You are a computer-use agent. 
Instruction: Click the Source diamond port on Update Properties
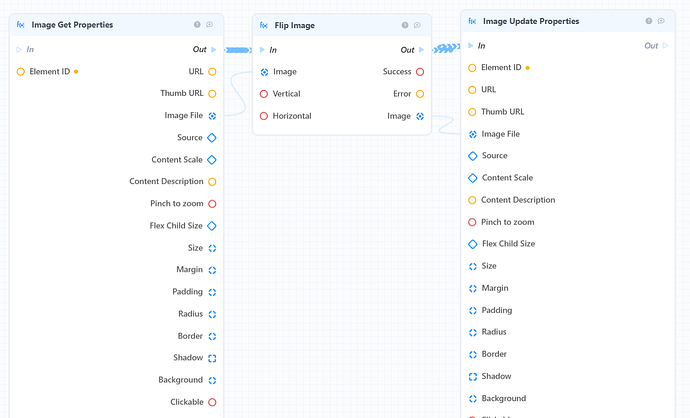[473, 156]
